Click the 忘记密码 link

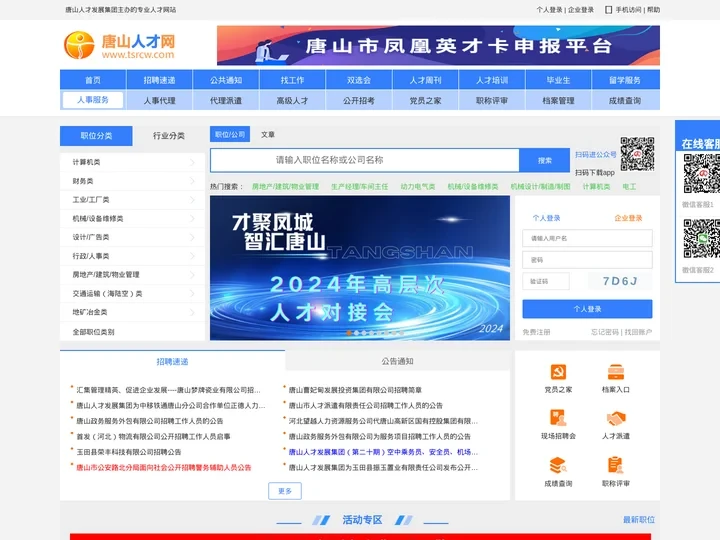(605, 332)
